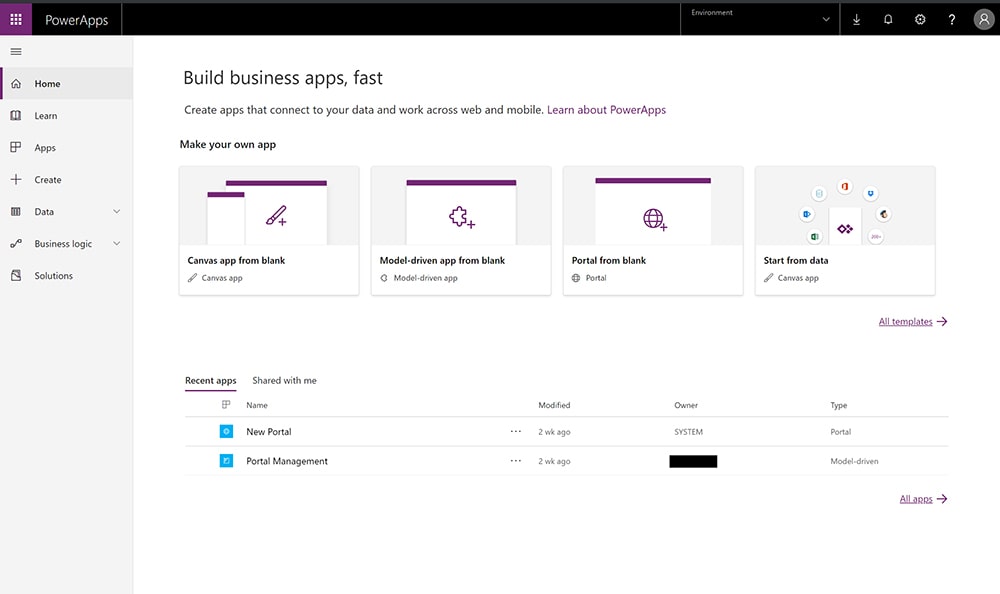Open more options for New Portal
Image resolution: width=1000 pixels, height=594 pixels.
click(x=515, y=431)
